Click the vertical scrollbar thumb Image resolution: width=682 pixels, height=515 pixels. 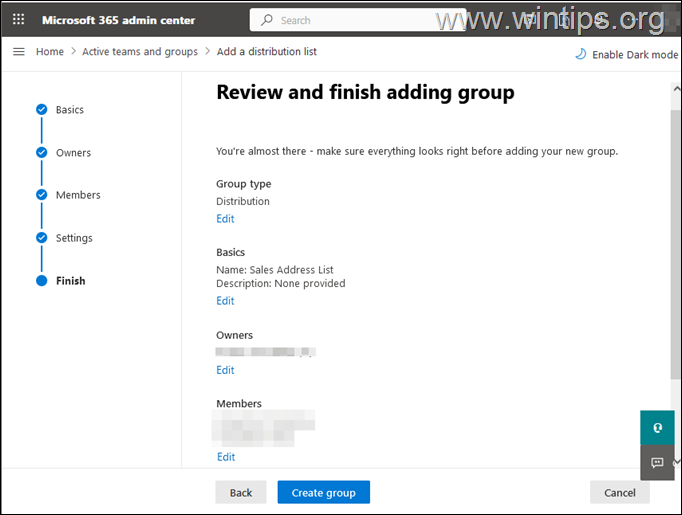point(675,244)
